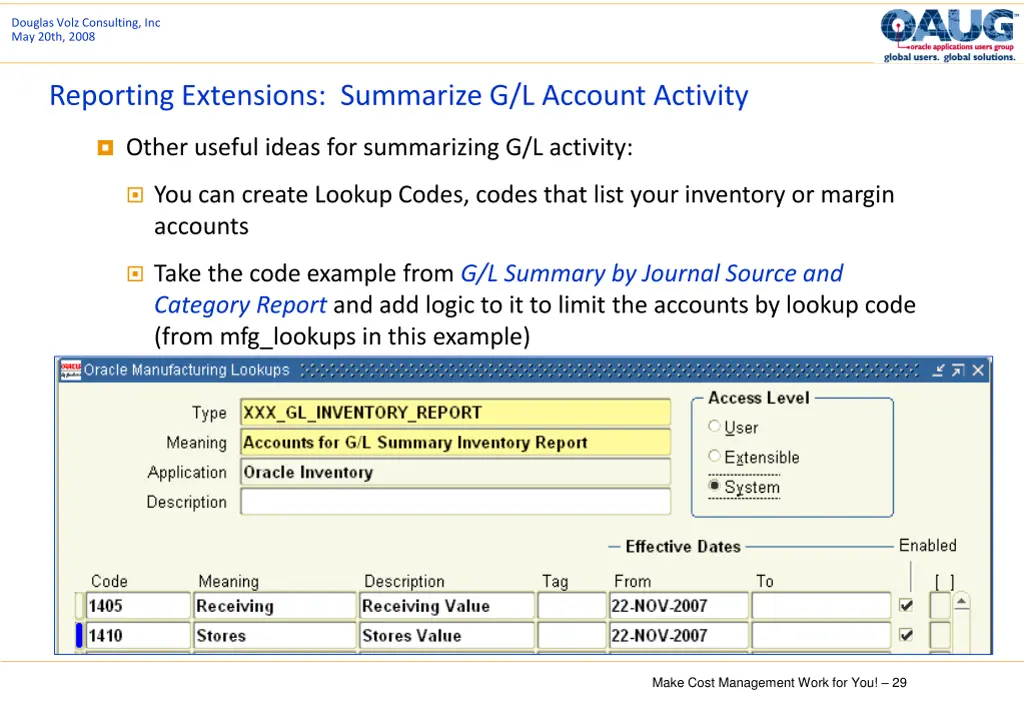The image size is (1024, 709).
Task: Click the empty Description field
Action: 455,502
